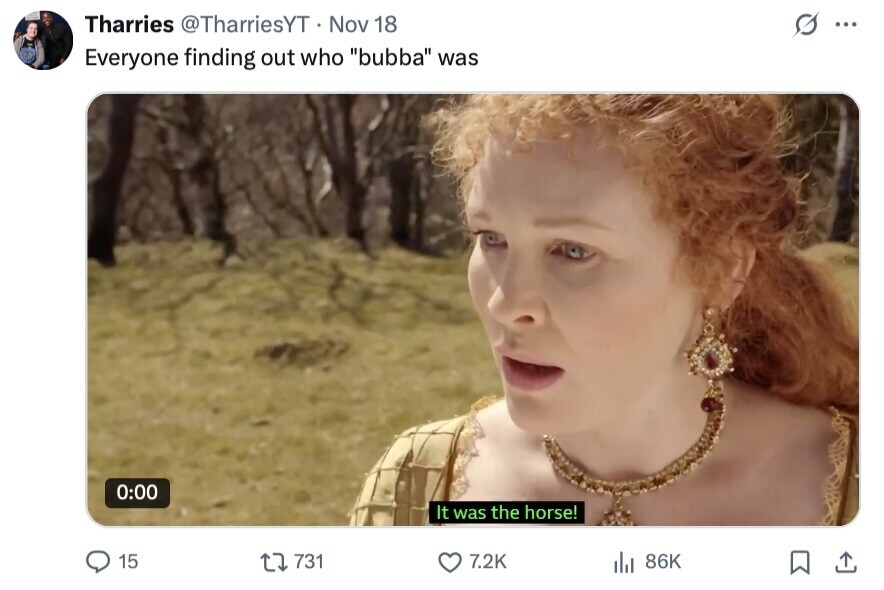
Task: Click the reply speech bubble icon
Action: [x=98, y=562]
